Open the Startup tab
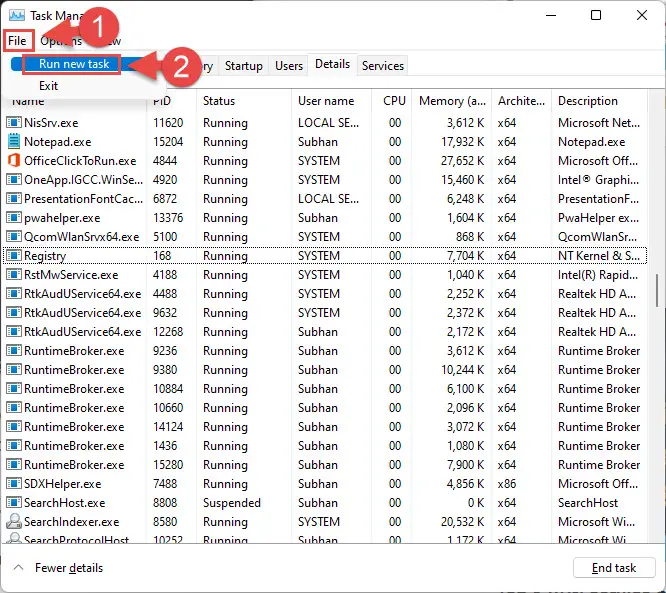Screen dimensions: 666x593 click(244, 66)
